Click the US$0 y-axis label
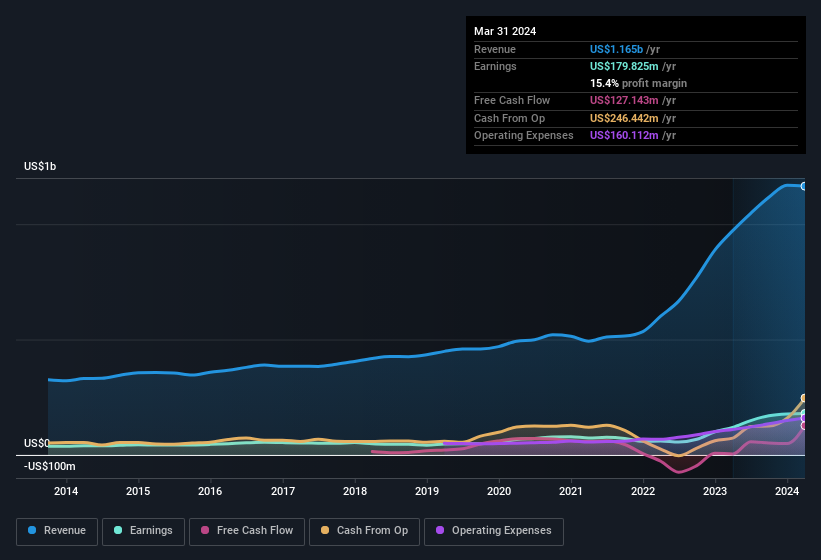821x560 pixels. 37,443
